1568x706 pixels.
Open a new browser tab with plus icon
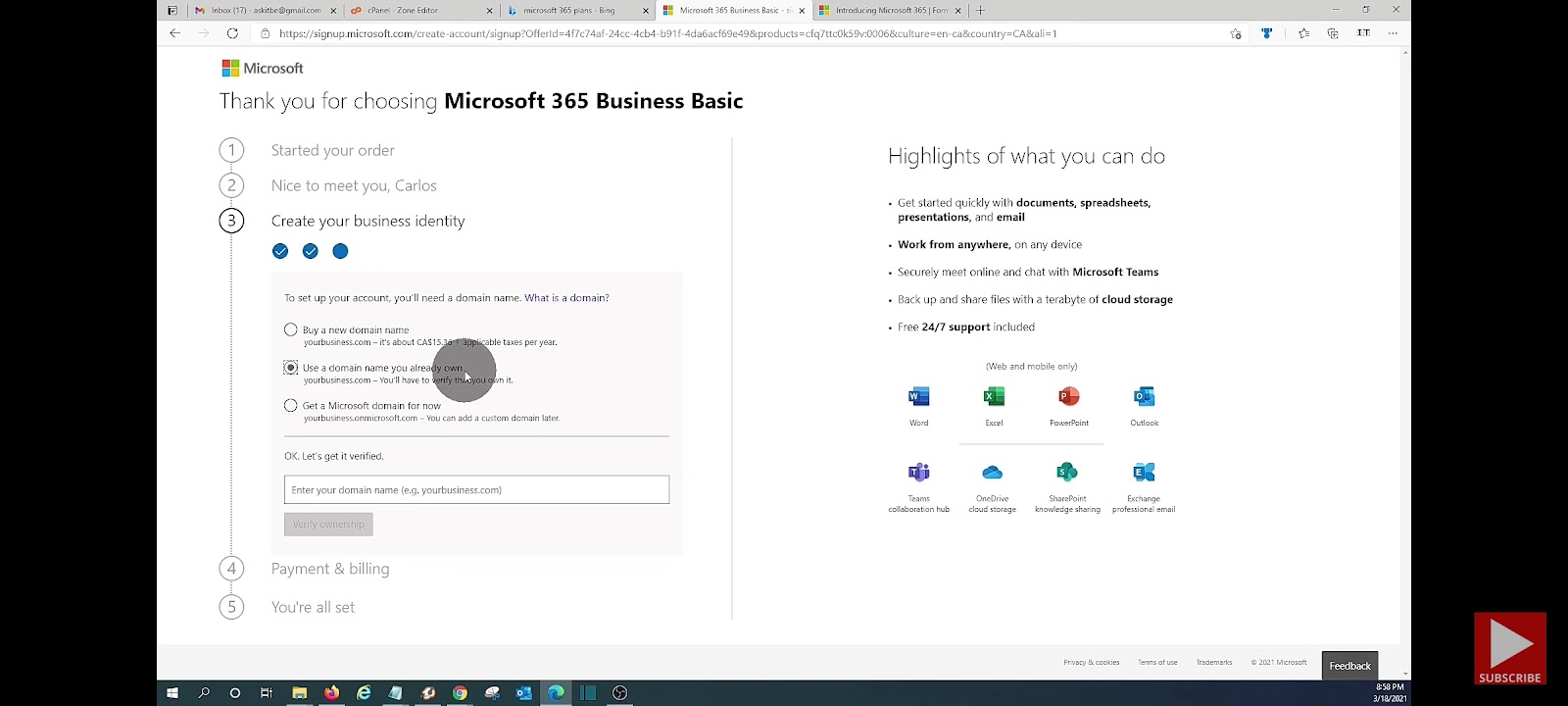(x=980, y=10)
